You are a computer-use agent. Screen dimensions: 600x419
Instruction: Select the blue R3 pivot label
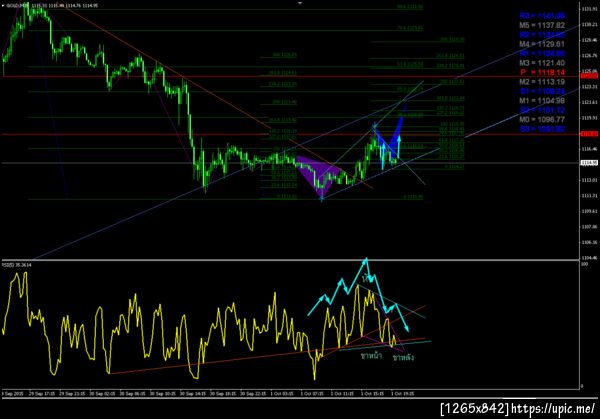pyautogui.click(x=542, y=16)
